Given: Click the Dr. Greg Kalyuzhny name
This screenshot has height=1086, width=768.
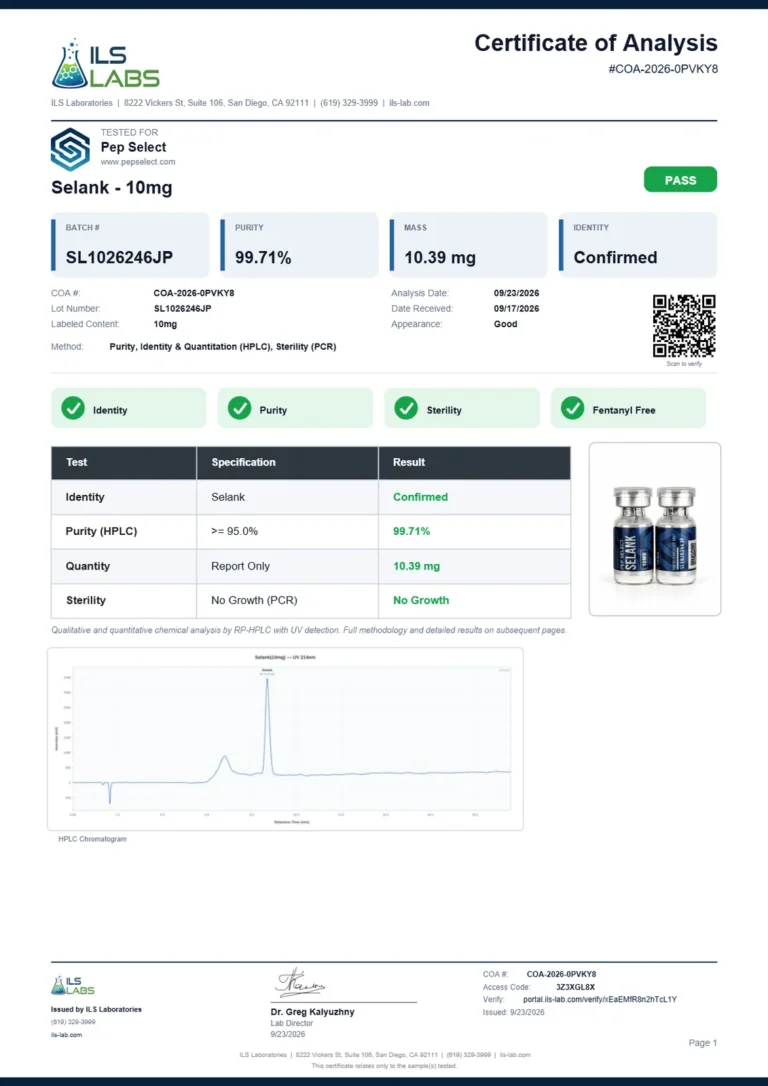Looking at the screenshot, I should (x=312, y=1011).
